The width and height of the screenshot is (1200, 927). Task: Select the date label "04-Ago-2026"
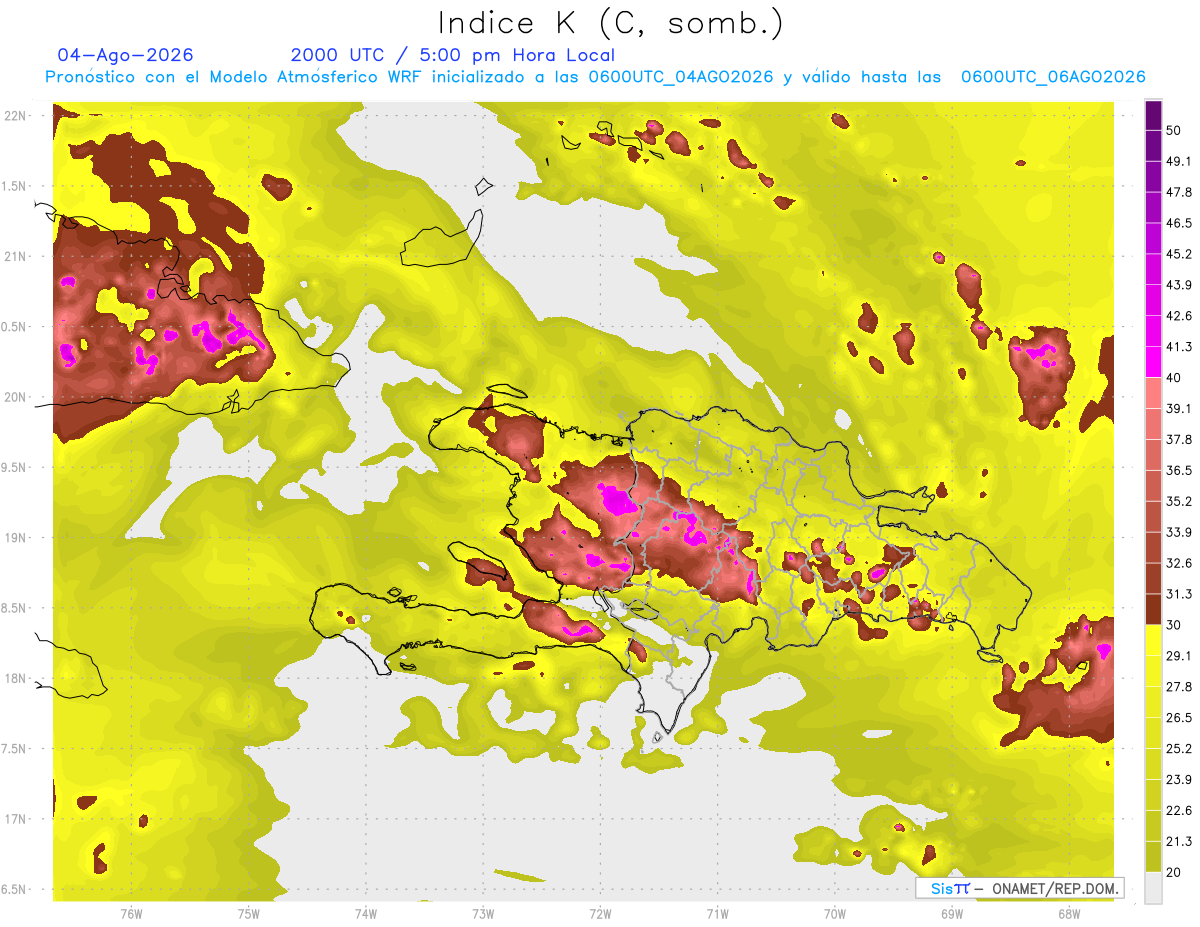(126, 55)
